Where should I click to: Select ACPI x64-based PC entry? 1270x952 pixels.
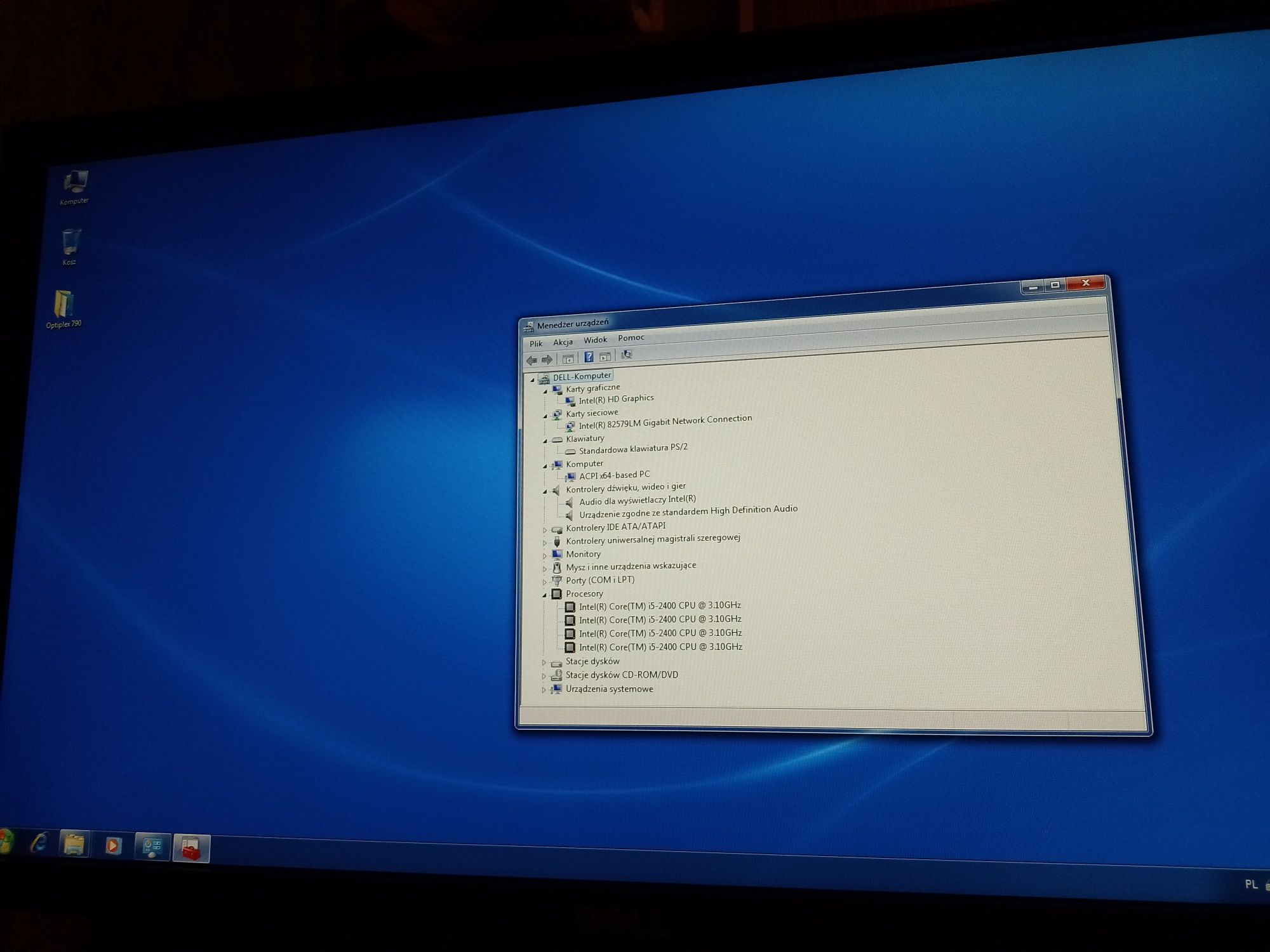[614, 475]
